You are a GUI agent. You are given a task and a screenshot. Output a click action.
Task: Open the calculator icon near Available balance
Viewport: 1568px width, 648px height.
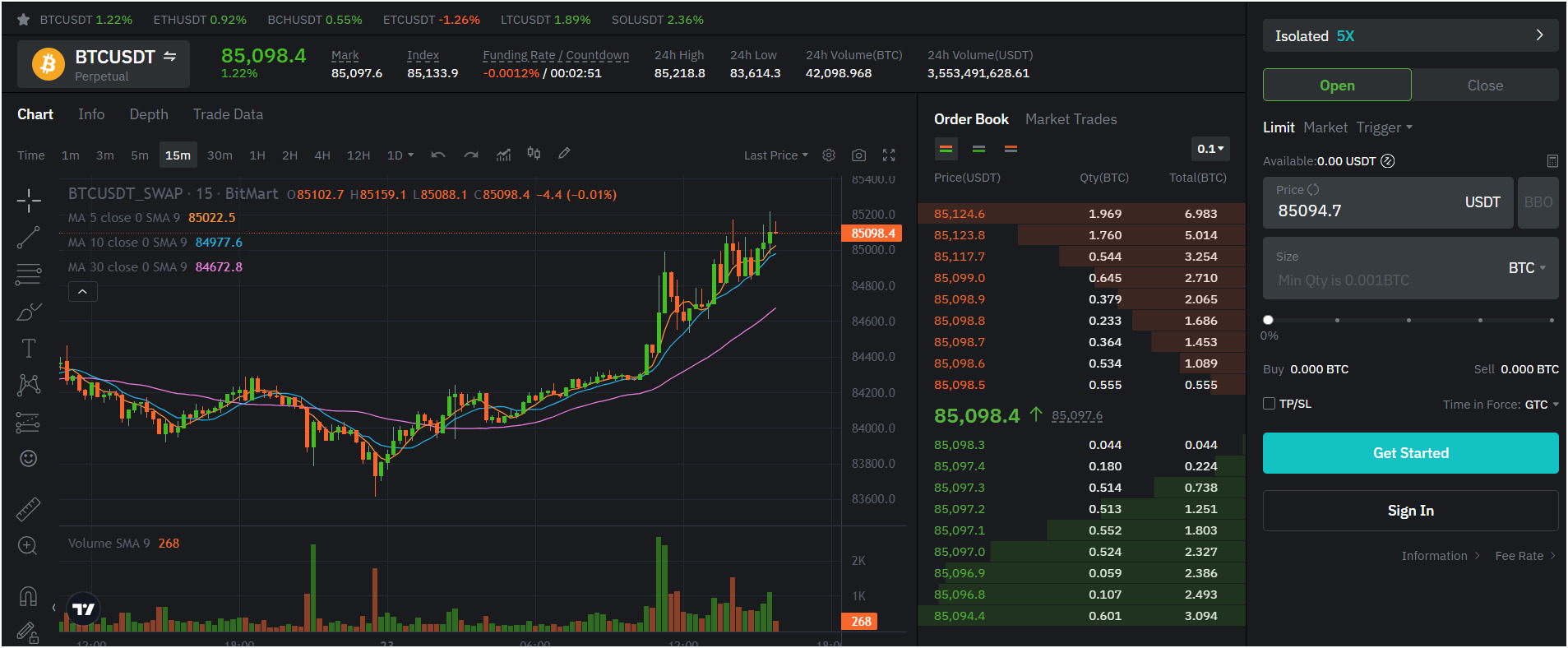(1552, 161)
